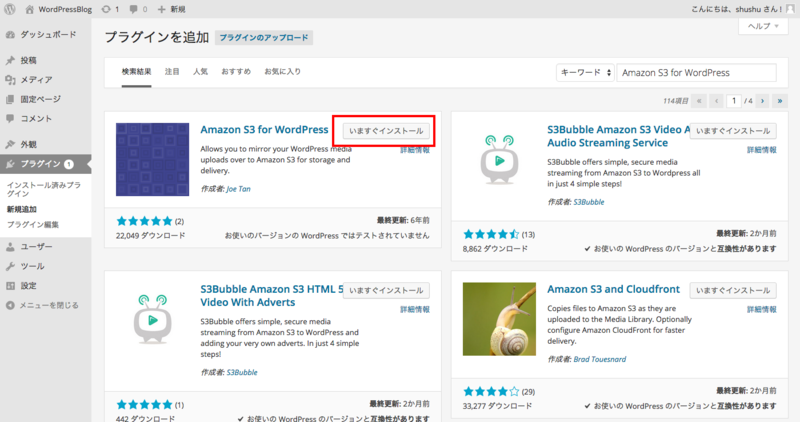The image size is (800, 422).
Task: Click the ユーザー person icon
Action: click(x=10, y=246)
